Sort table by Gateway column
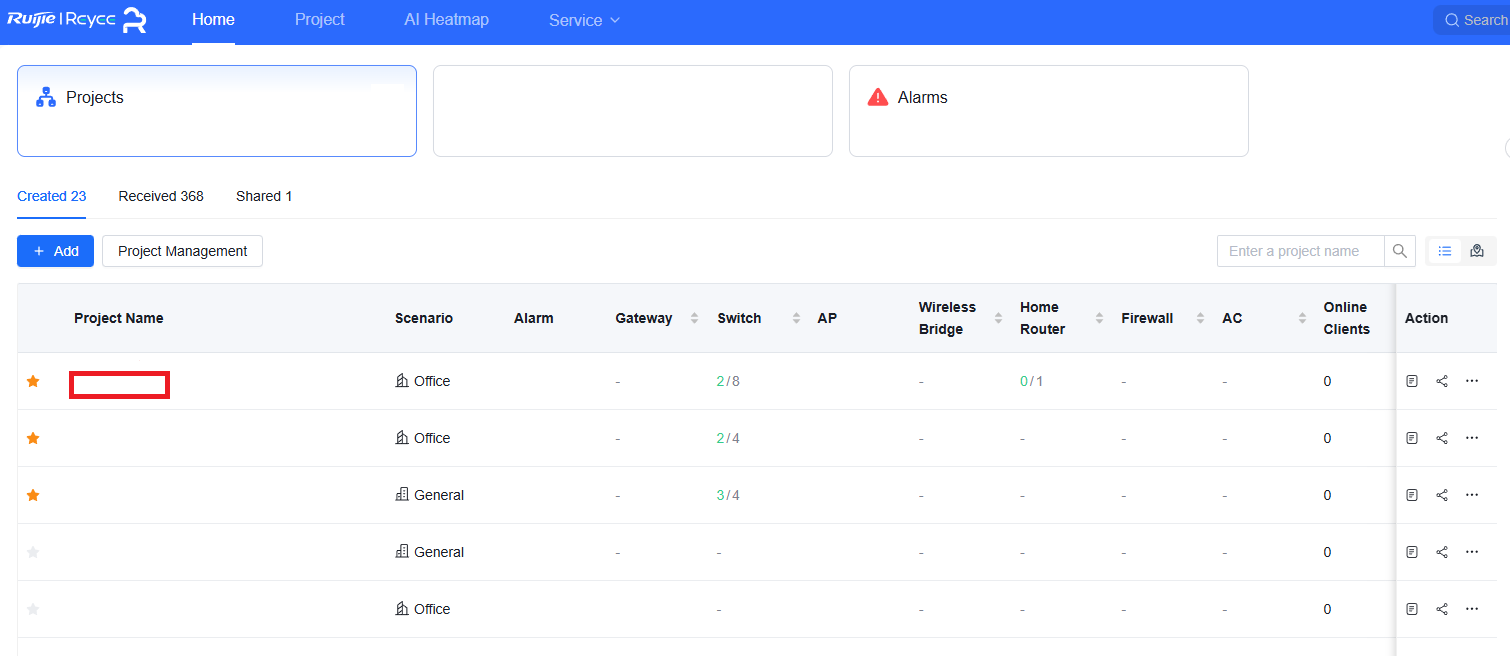Image resolution: width=1510 pixels, height=656 pixels. (x=695, y=318)
